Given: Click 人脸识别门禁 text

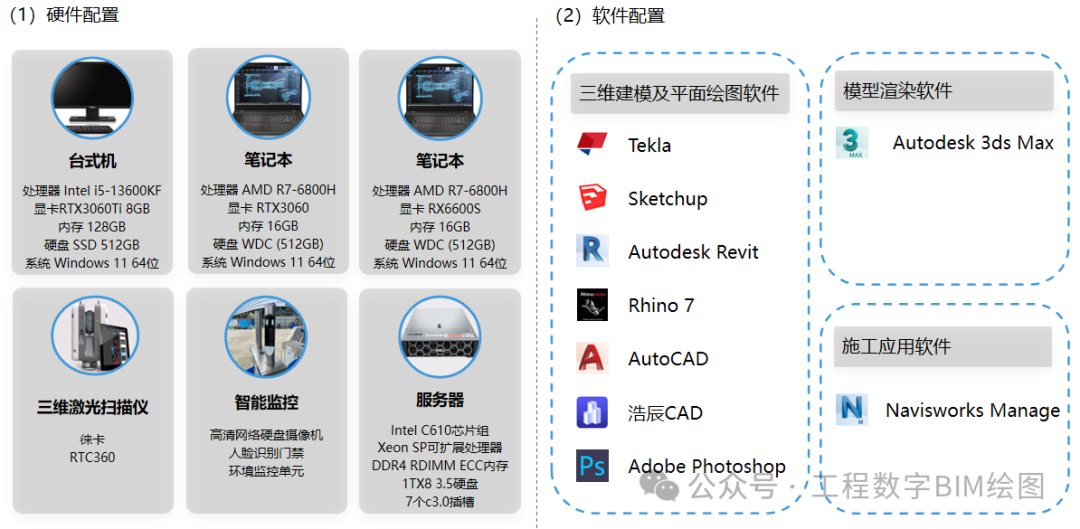Looking at the screenshot, I should click(x=266, y=453).
